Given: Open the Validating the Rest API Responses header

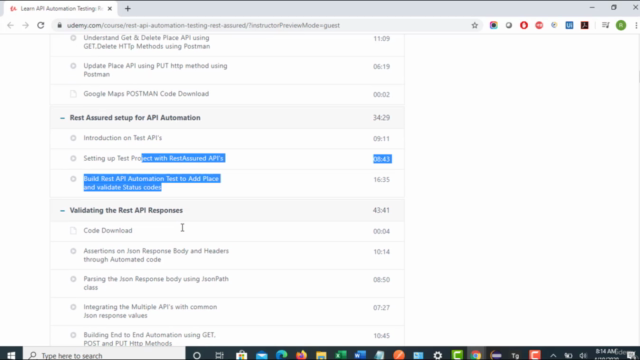Looking at the screenshot, I should click(x=126, y=210).
